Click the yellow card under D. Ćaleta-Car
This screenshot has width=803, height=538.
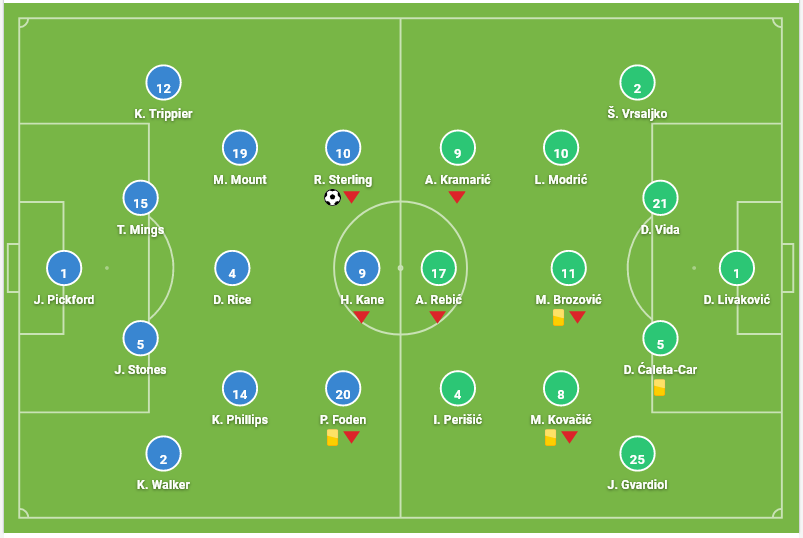(x=660, y=388)
